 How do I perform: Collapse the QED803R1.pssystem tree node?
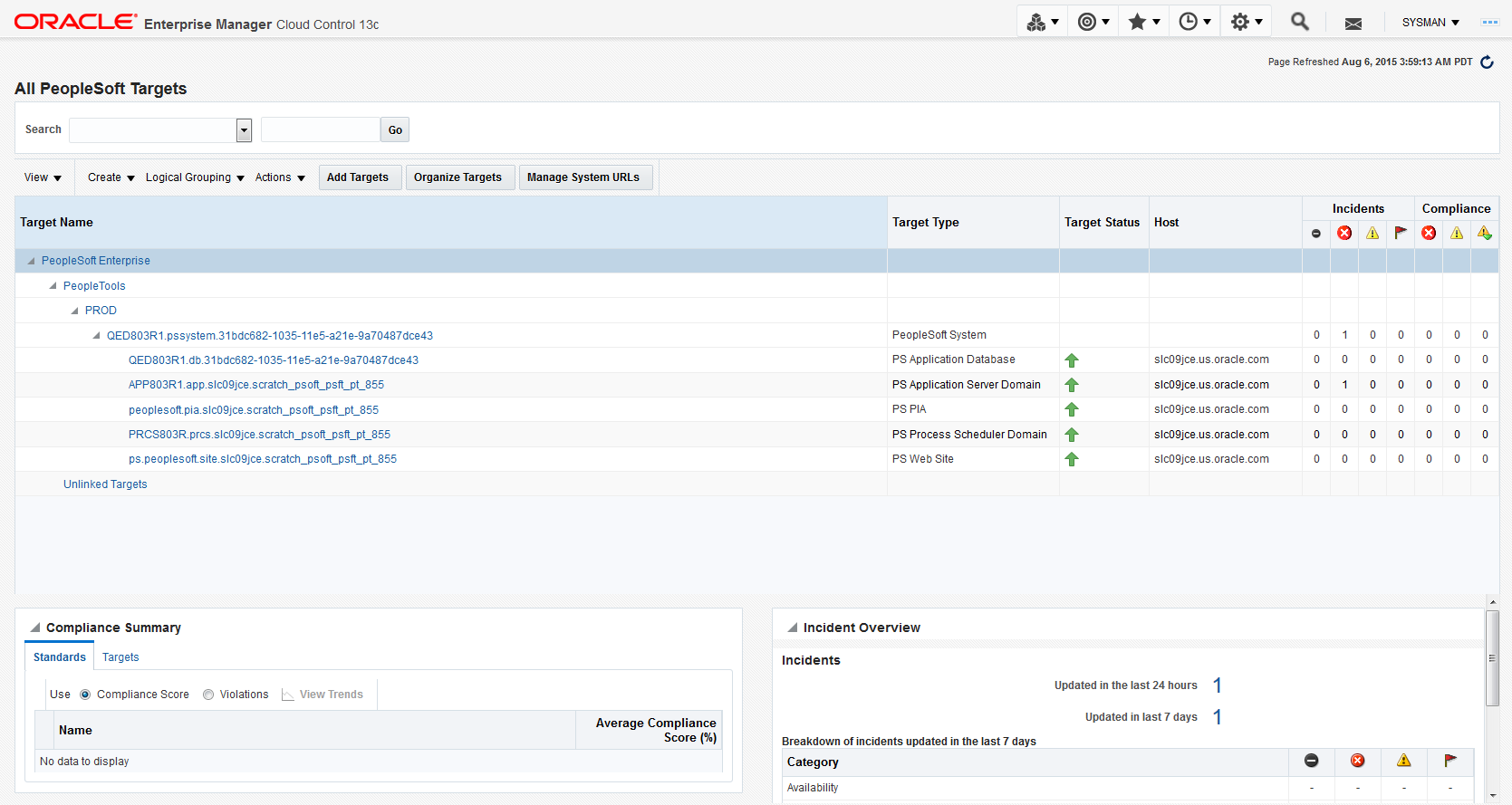coord(96,336)
